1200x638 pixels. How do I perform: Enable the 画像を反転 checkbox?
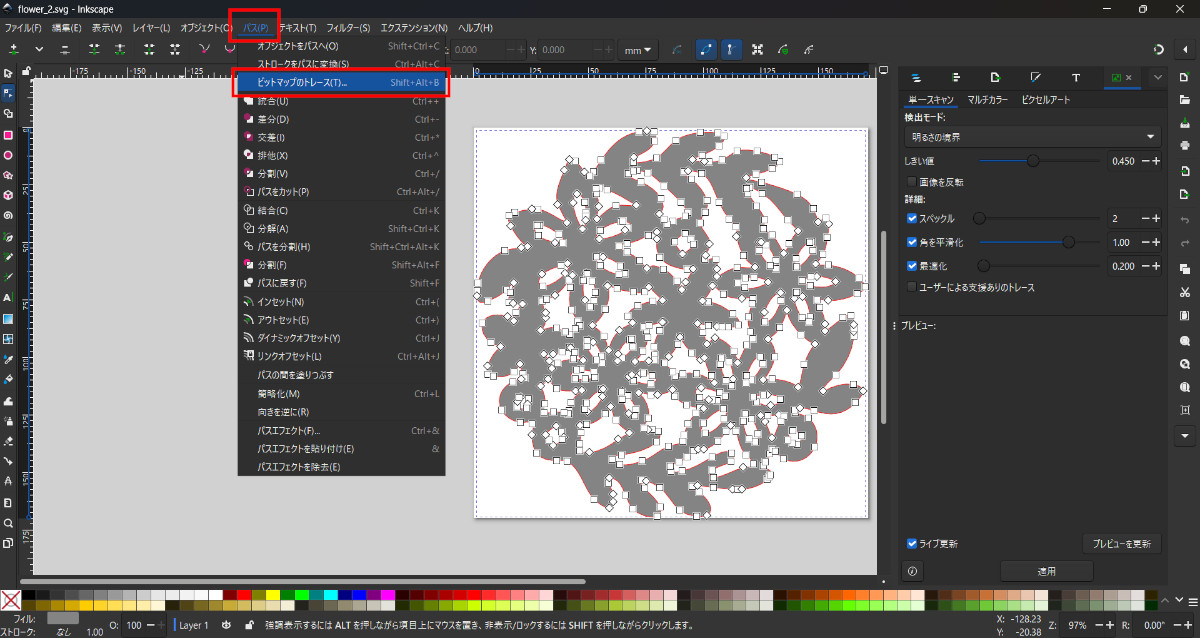click(911, 182)
